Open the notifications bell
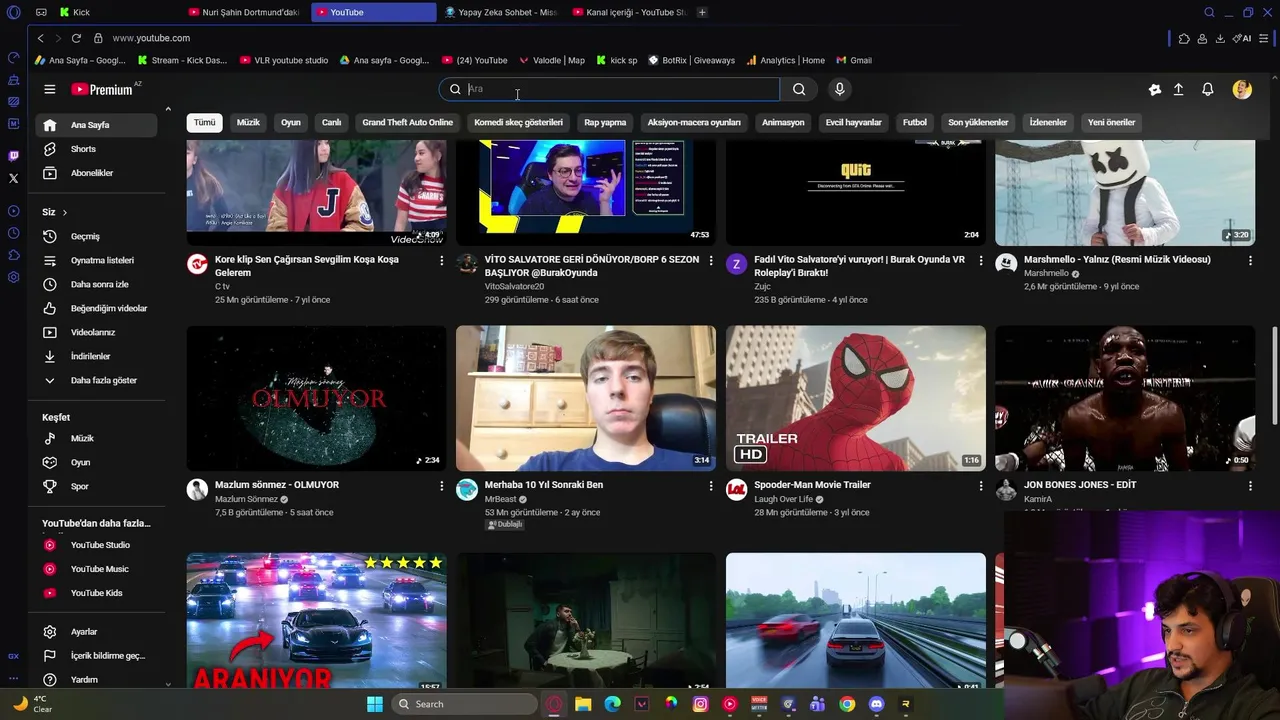This screenshot has height=720, width=1280. click(1207, 89)
